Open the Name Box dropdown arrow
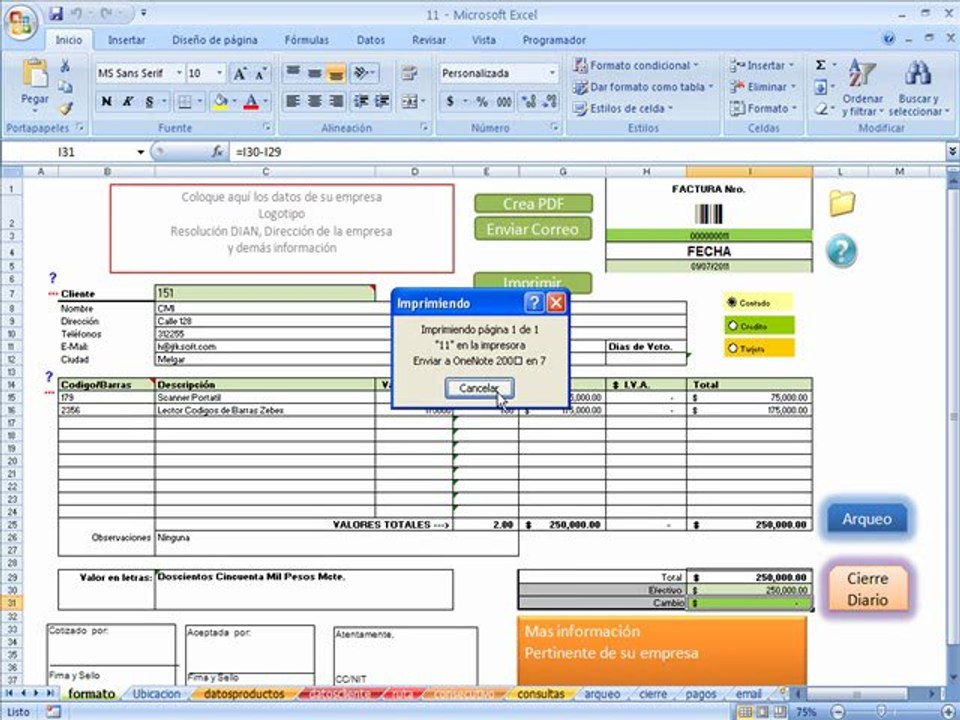 click(x=140, y=152)
